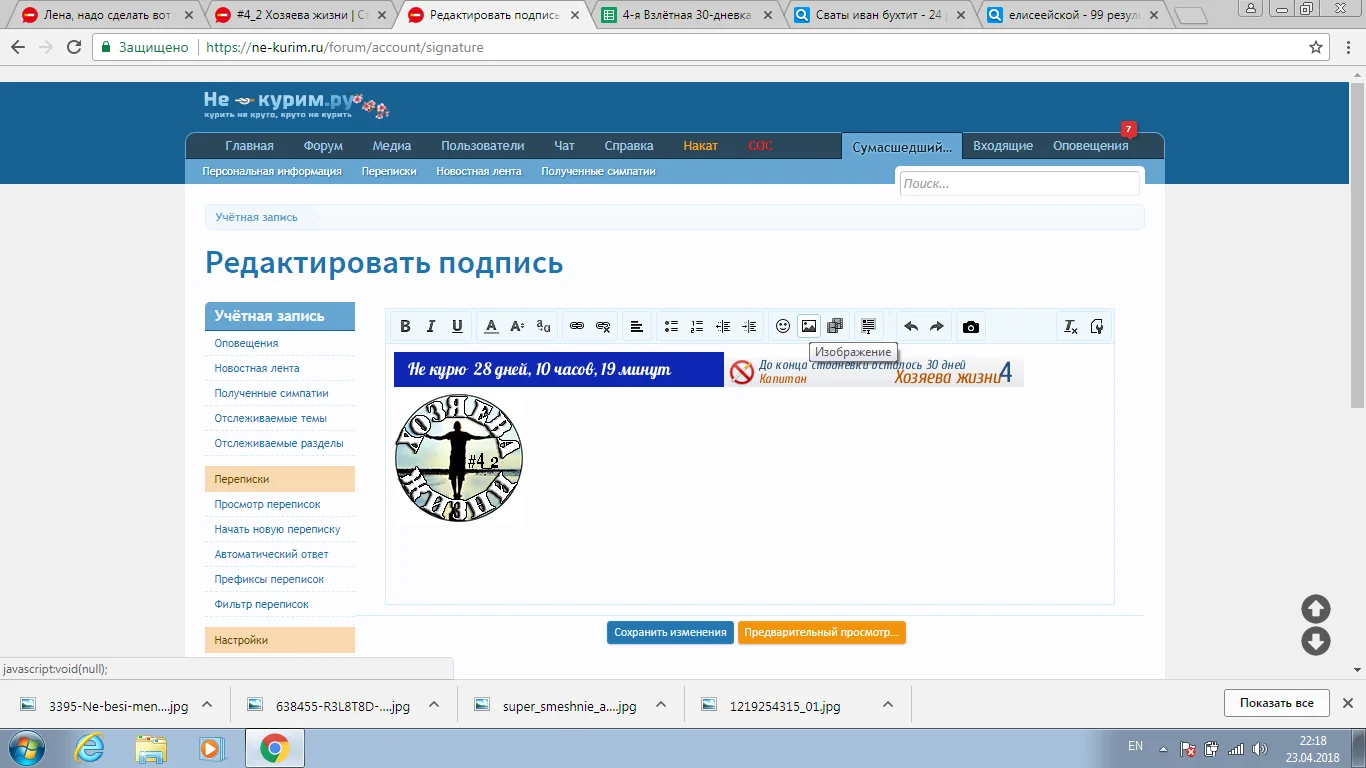Click the camera icon in the toolbar

coord(970,326)
